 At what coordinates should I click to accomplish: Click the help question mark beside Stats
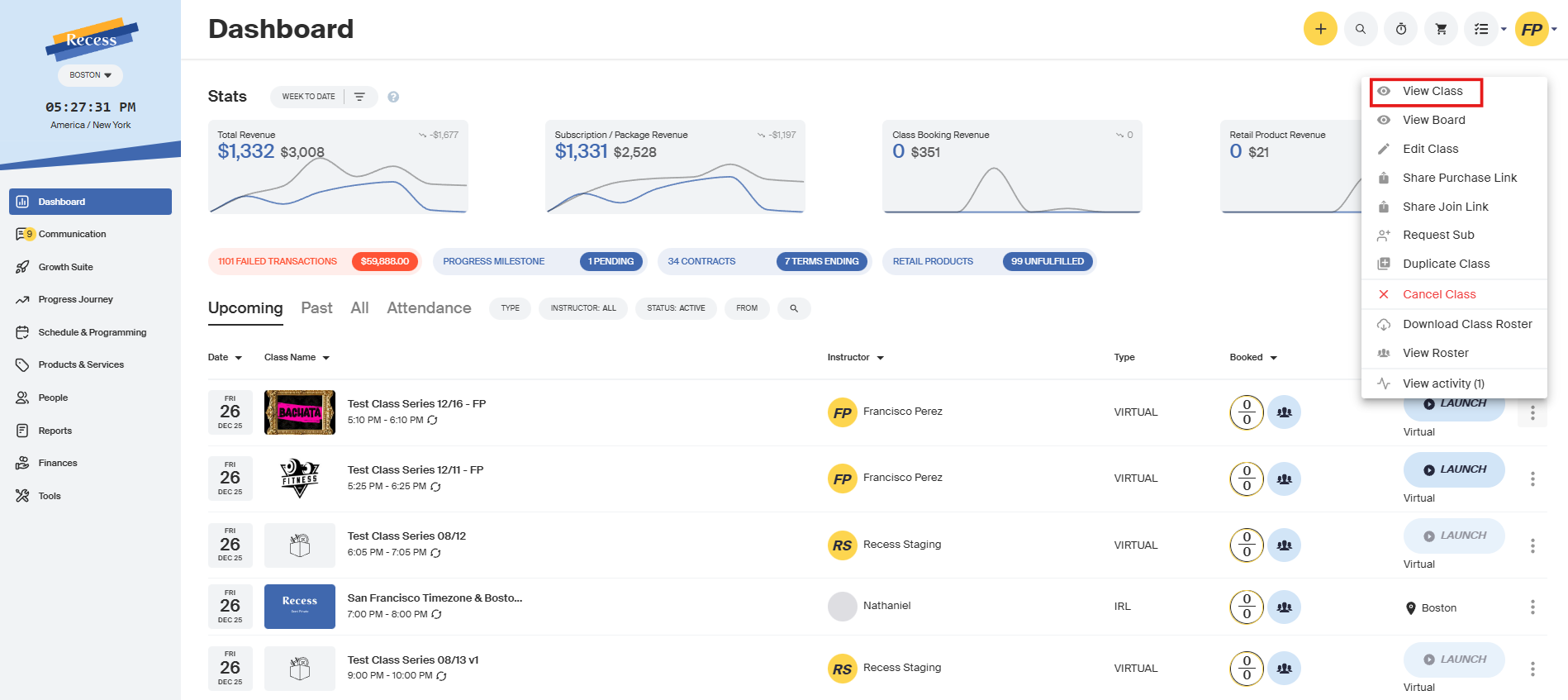(393, 97)
